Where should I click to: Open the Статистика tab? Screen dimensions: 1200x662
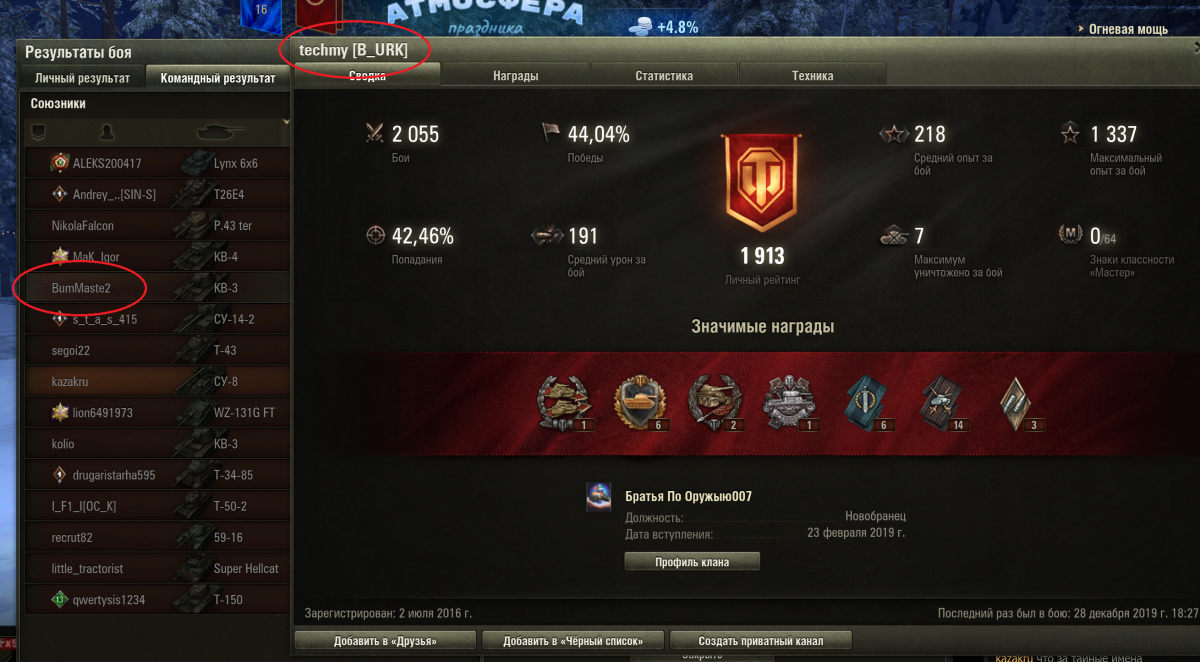(664, 75)
